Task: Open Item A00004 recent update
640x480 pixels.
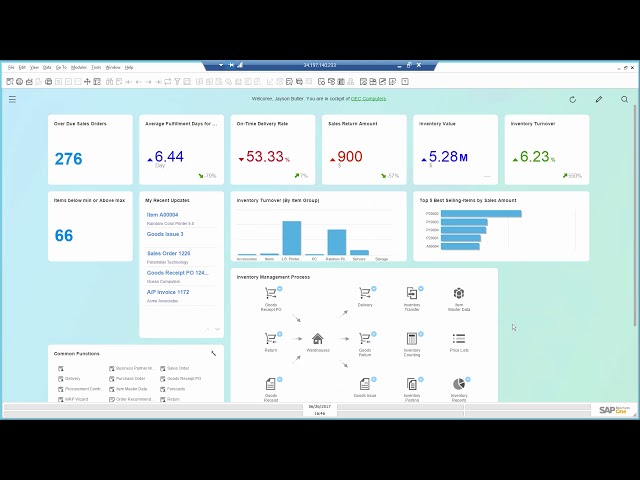Action: [x=162, y=215]
